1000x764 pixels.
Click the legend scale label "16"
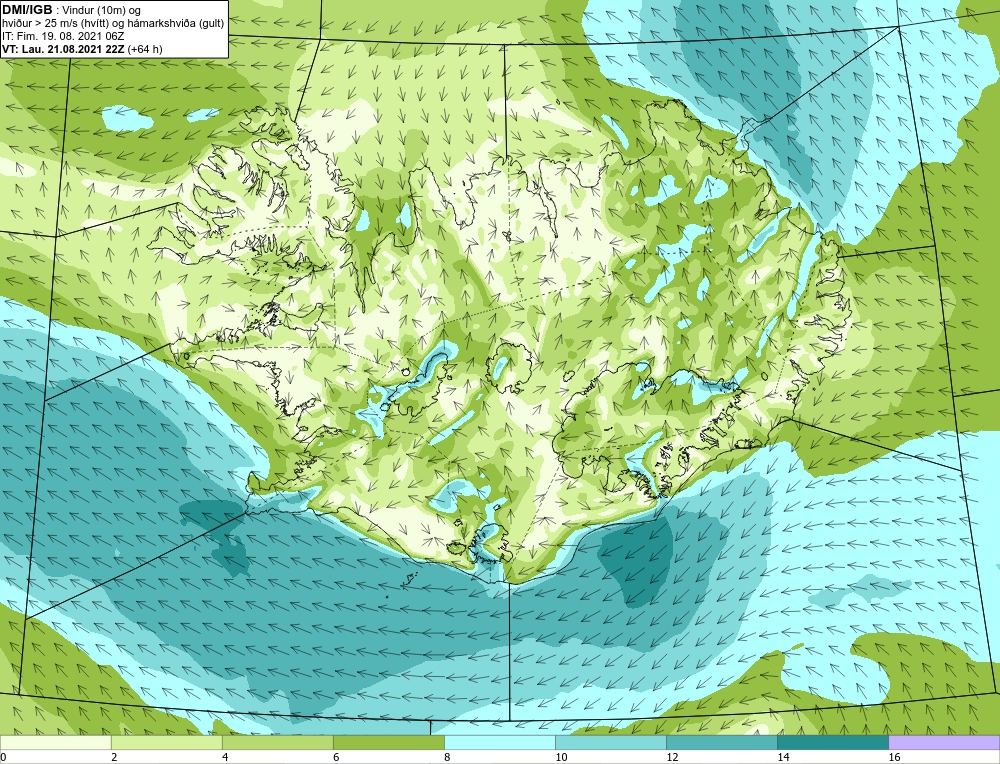point(894,757)
